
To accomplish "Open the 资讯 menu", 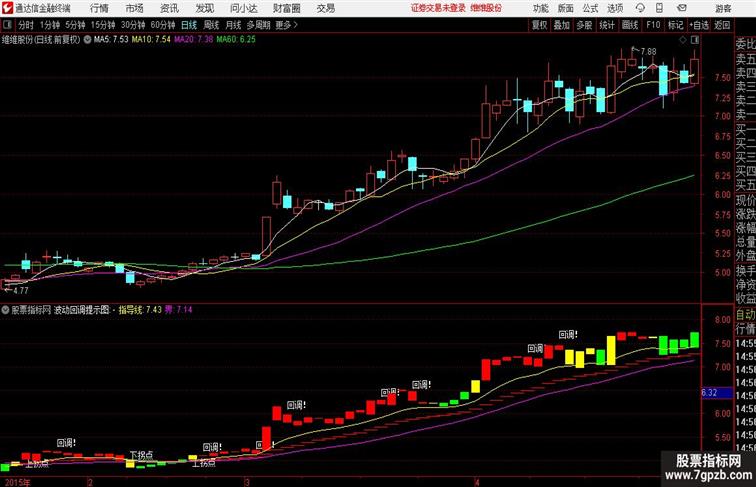I will point(169,8).
